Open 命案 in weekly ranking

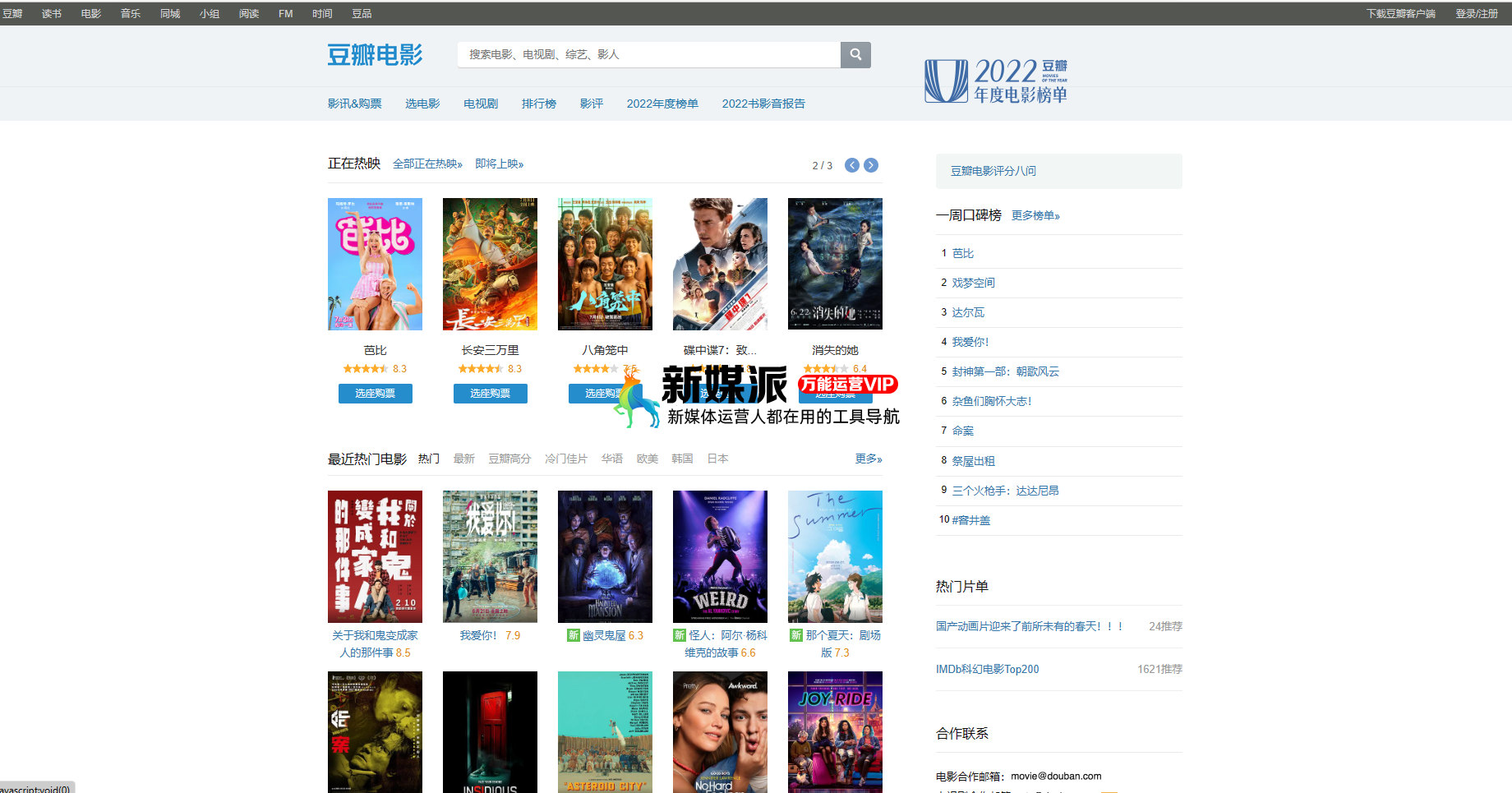[x=963, y=431]
